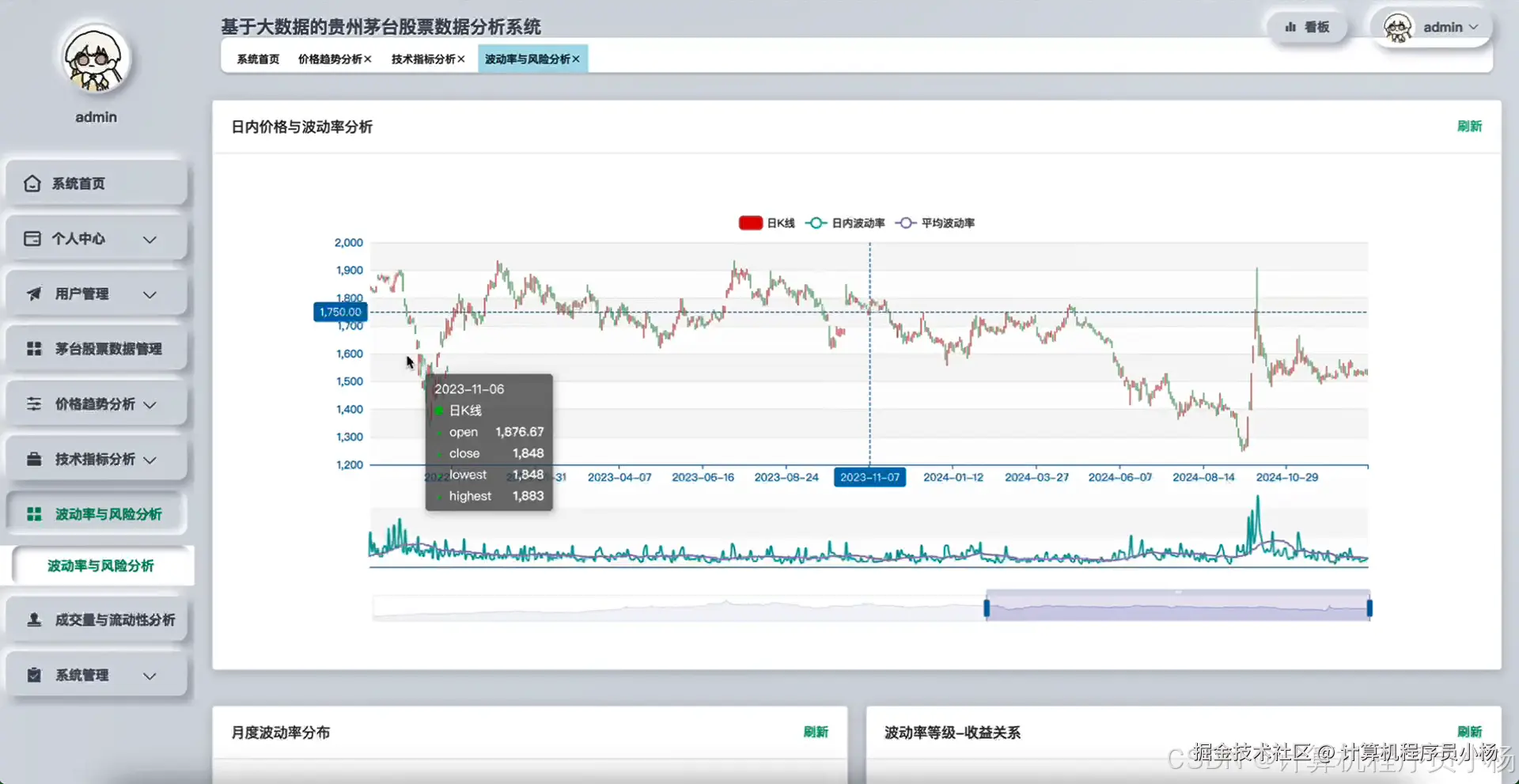Click the 2024-10-29 date label on axis
Viewport: 1519px width, 784px height.
pyautogui.click(x=1287, y=478)
